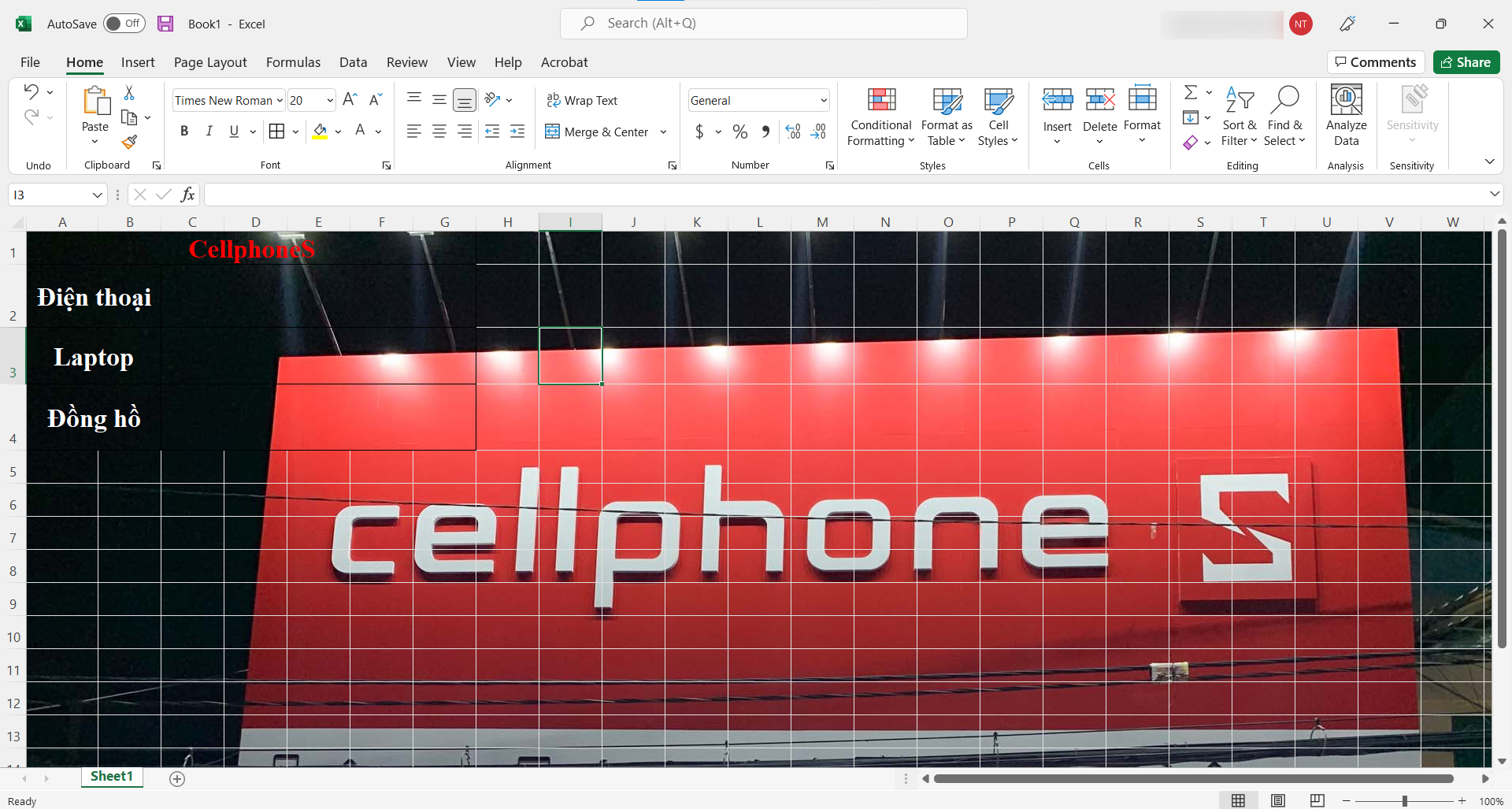Toggle Underline formatting
The width and height of the screenshot is (1512, 809).
point(234,132)
